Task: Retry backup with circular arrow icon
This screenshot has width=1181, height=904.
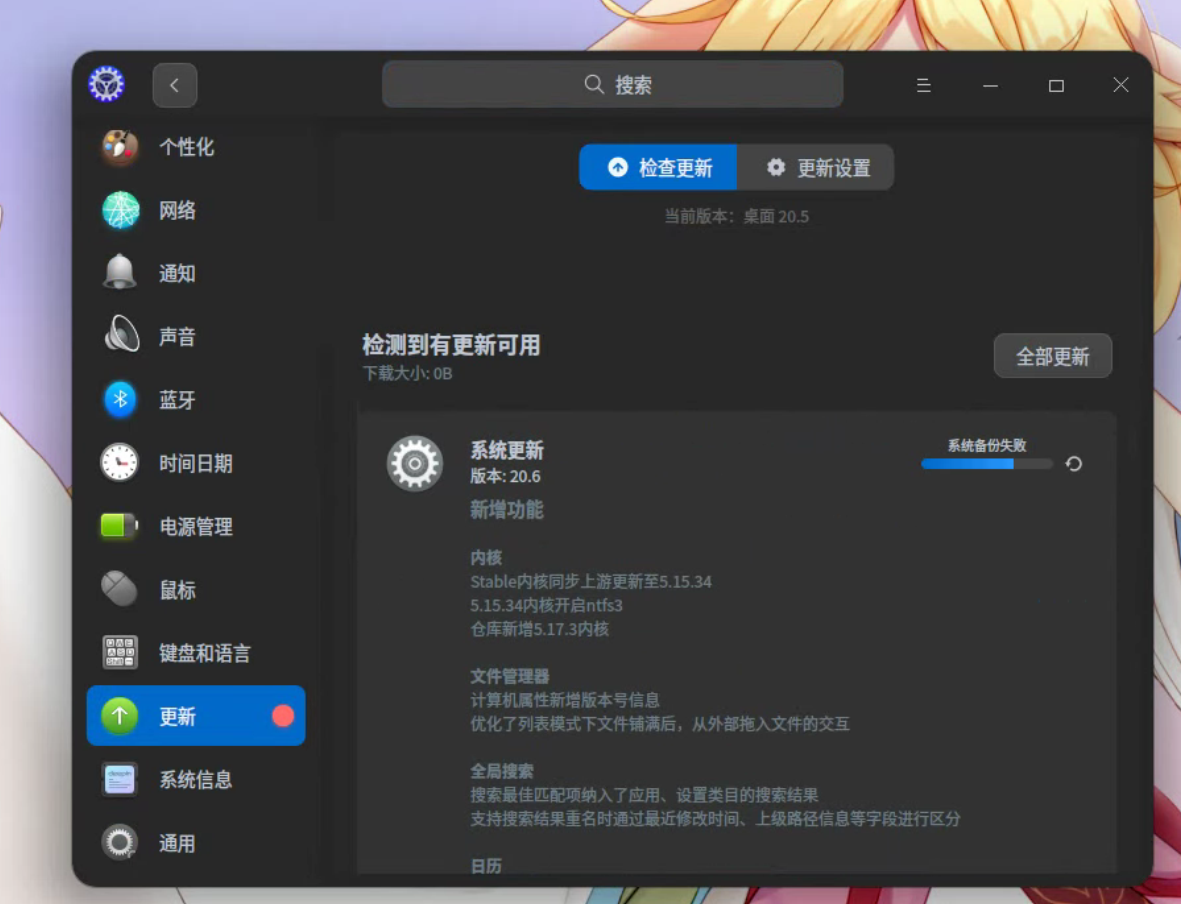Action: tap(1074, 464)
